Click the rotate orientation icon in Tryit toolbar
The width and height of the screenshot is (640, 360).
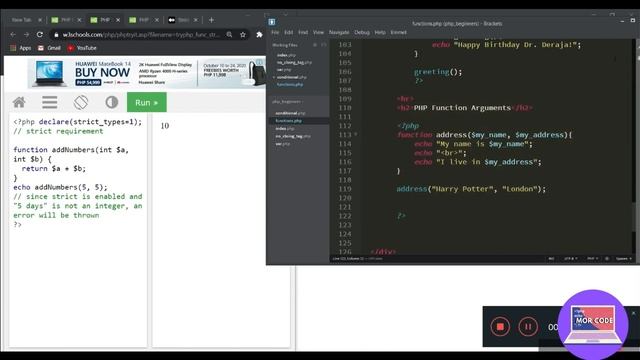pyautogui.click(x=81, y=102)
